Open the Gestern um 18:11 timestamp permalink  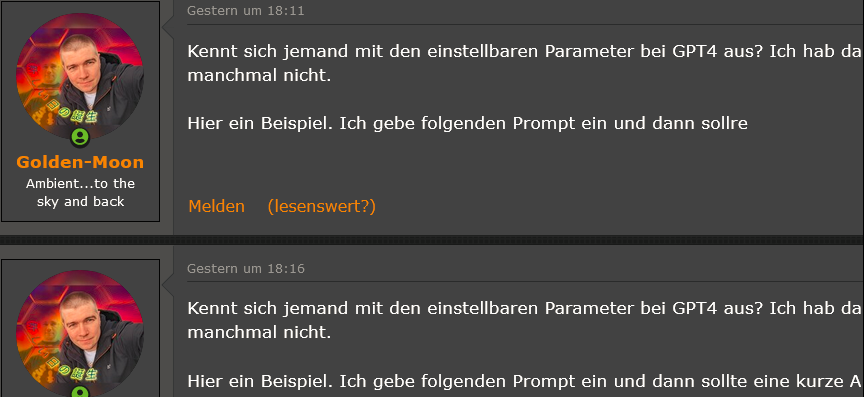[245, 11]
